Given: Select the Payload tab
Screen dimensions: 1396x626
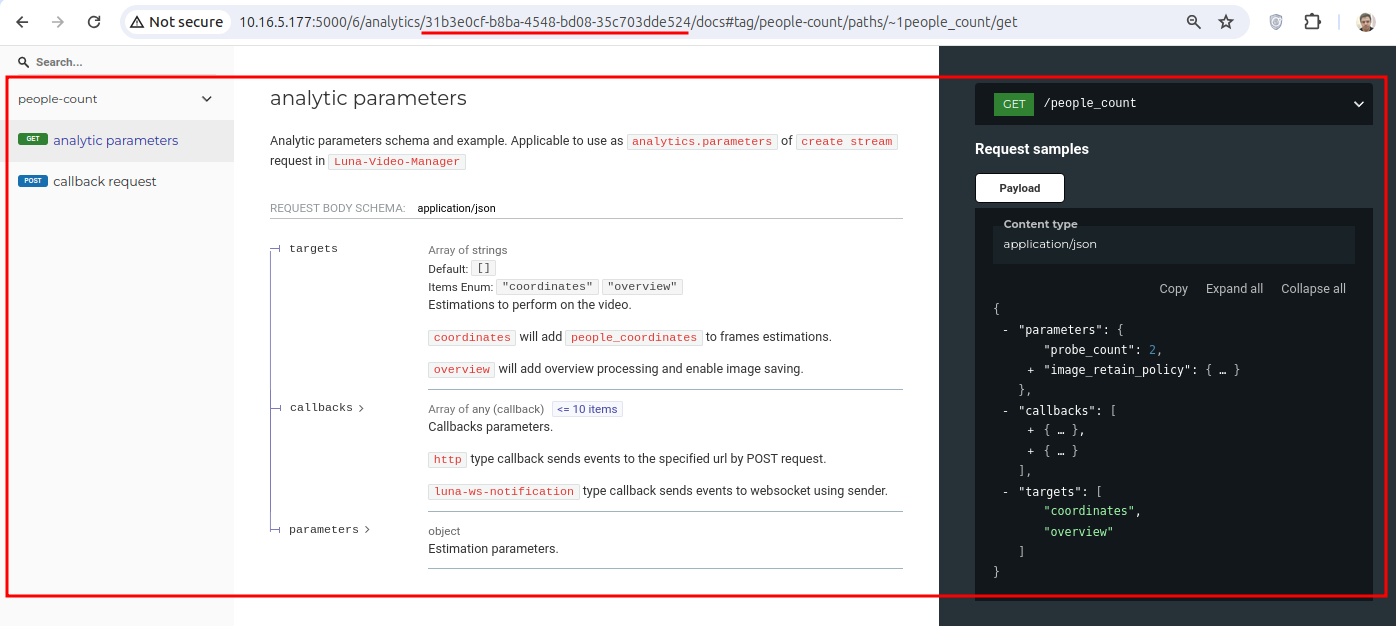Looking at the screenshot, I should click(x=1020, y=188).
